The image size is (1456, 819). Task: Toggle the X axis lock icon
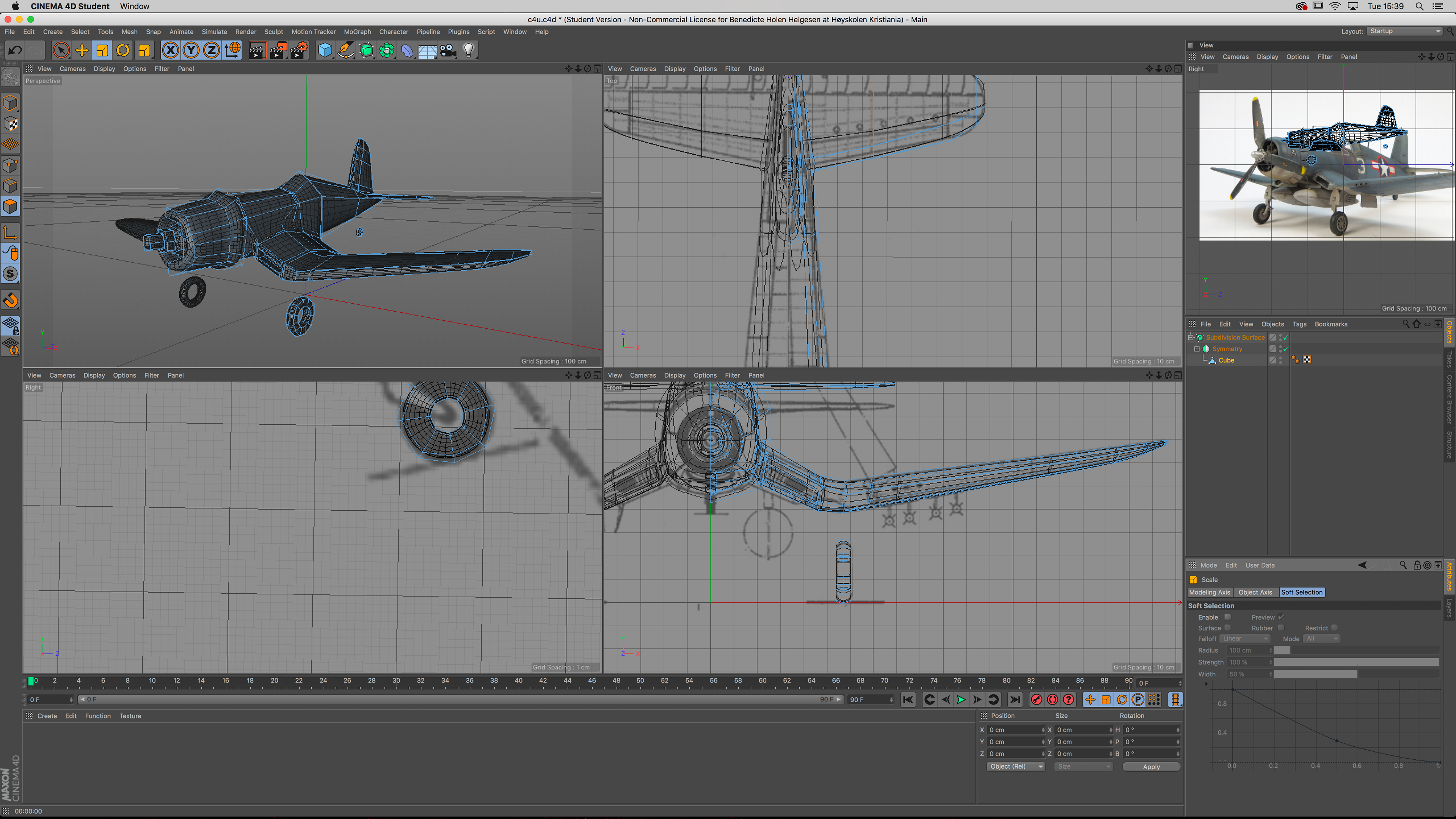coord(170,50)
